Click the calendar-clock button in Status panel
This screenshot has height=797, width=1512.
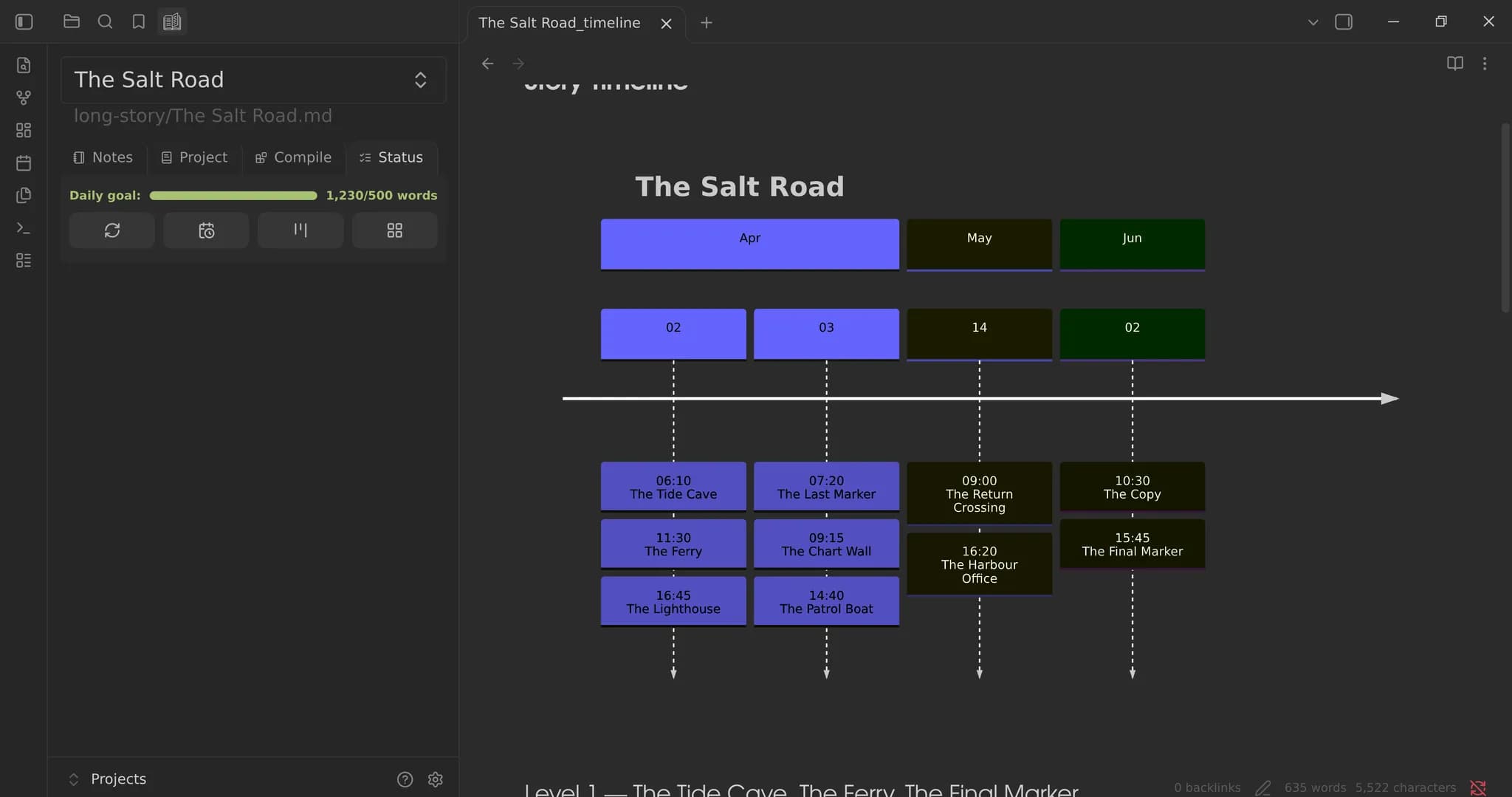[x=206, y=230]
